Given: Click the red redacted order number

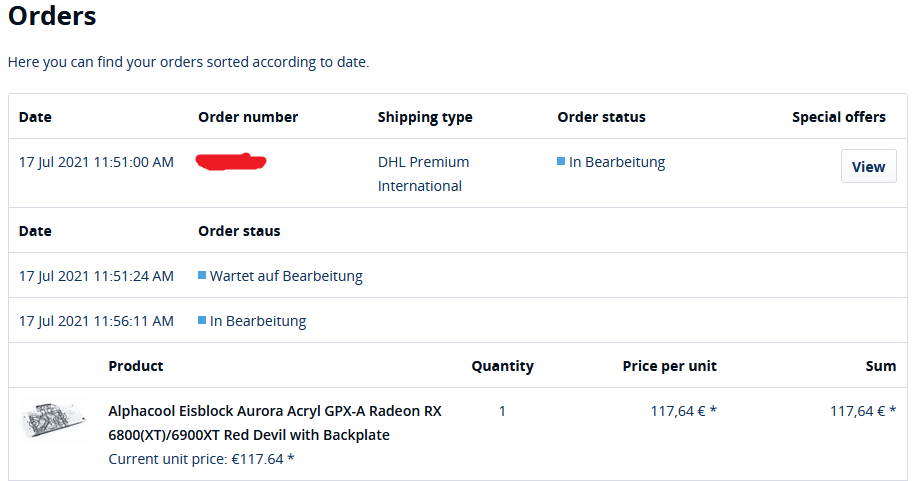Looking at the screenshot, I should pos(231,160).
